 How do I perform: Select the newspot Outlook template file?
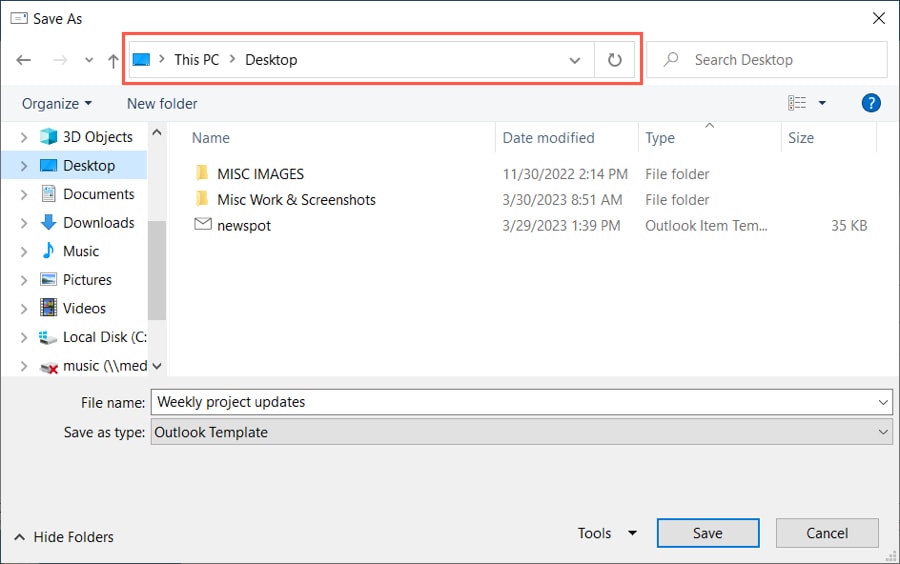[243, 225]
